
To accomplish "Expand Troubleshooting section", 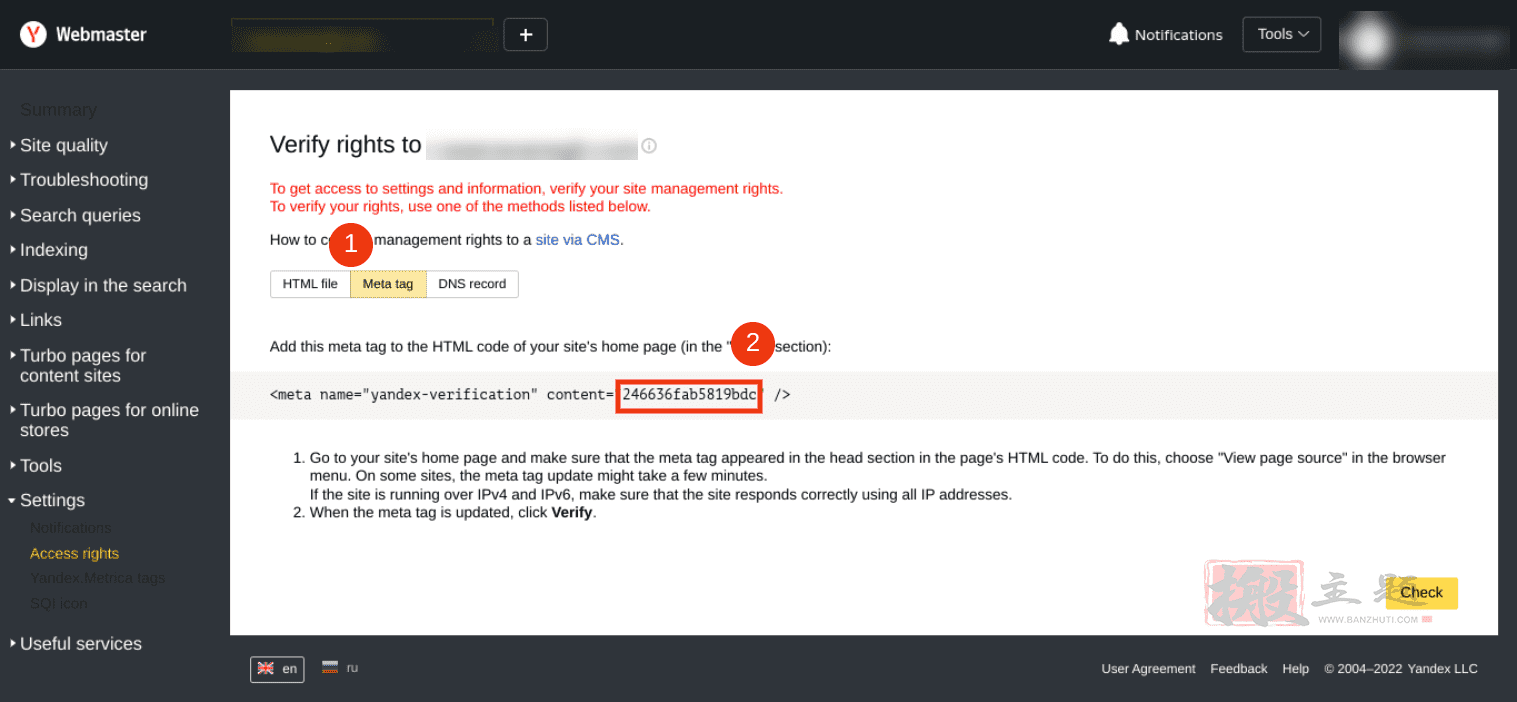I will [84, 180].
